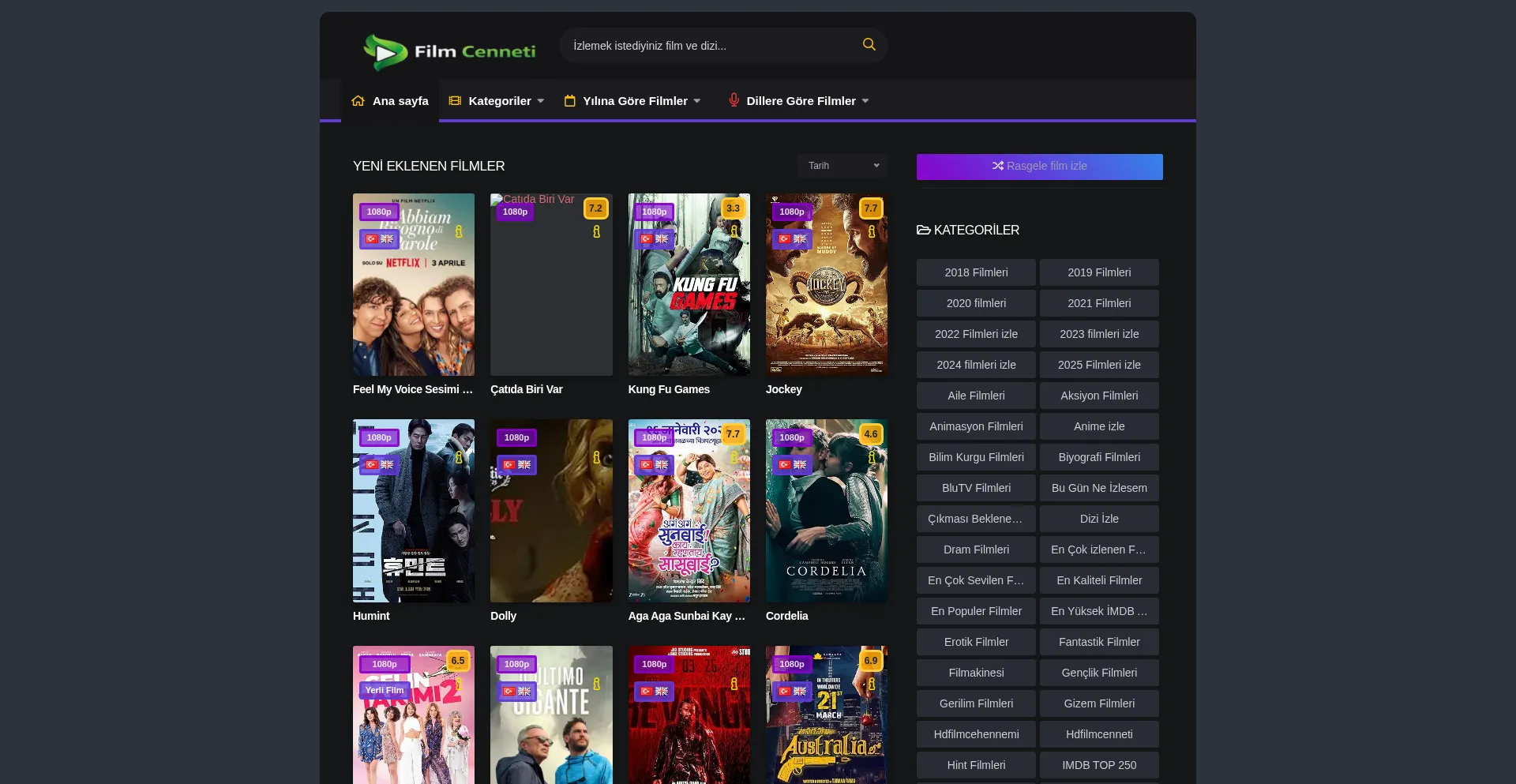Click the calendar icon beside Yılına Göre Filmler

click(x=570, y=101)
